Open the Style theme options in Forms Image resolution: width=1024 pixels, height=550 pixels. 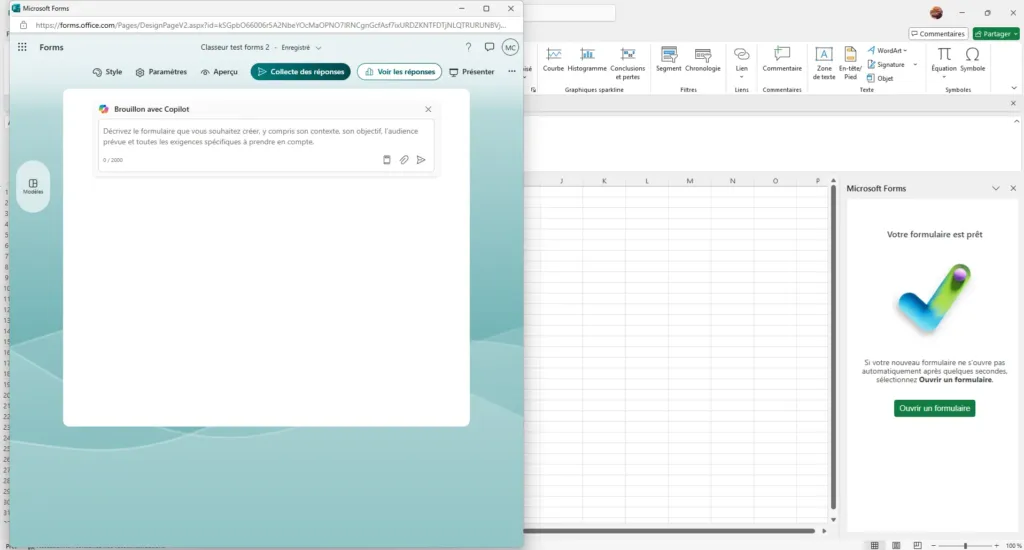click(x=108, y=72)
